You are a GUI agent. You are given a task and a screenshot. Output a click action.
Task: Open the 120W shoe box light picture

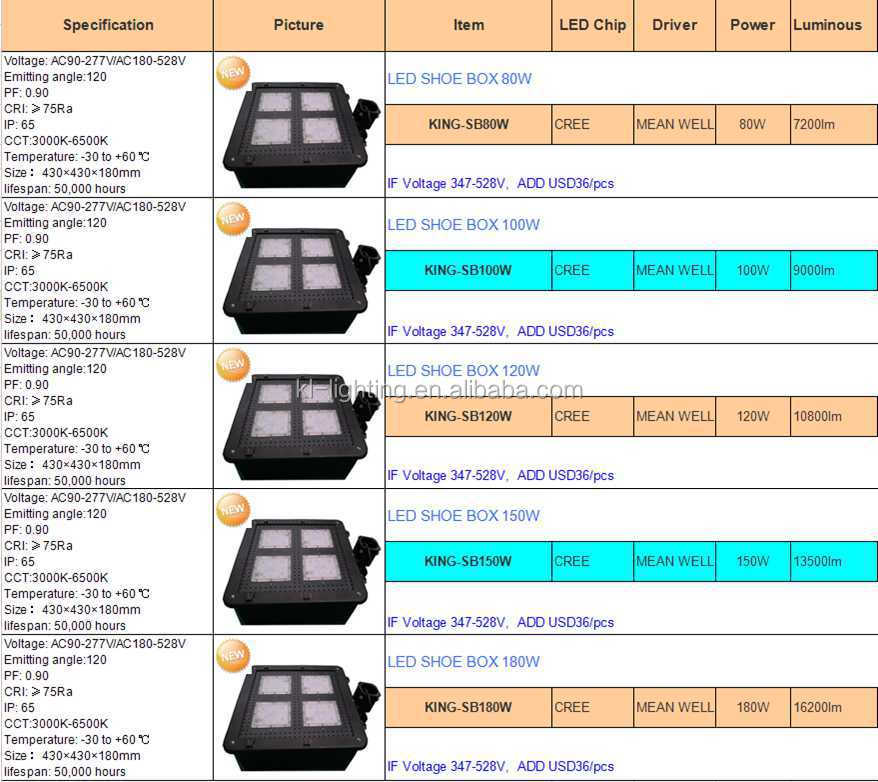coord(302,427)
